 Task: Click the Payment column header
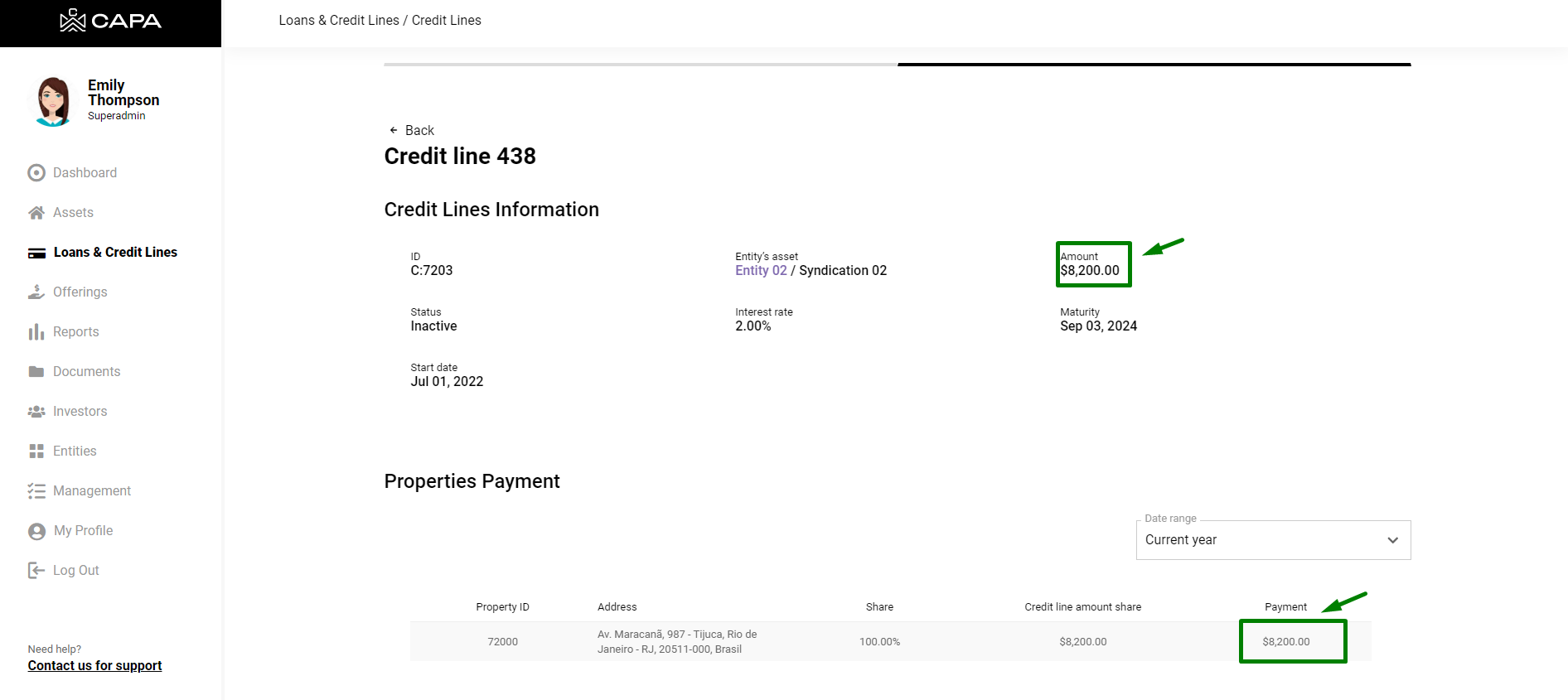pos(1285,606)
